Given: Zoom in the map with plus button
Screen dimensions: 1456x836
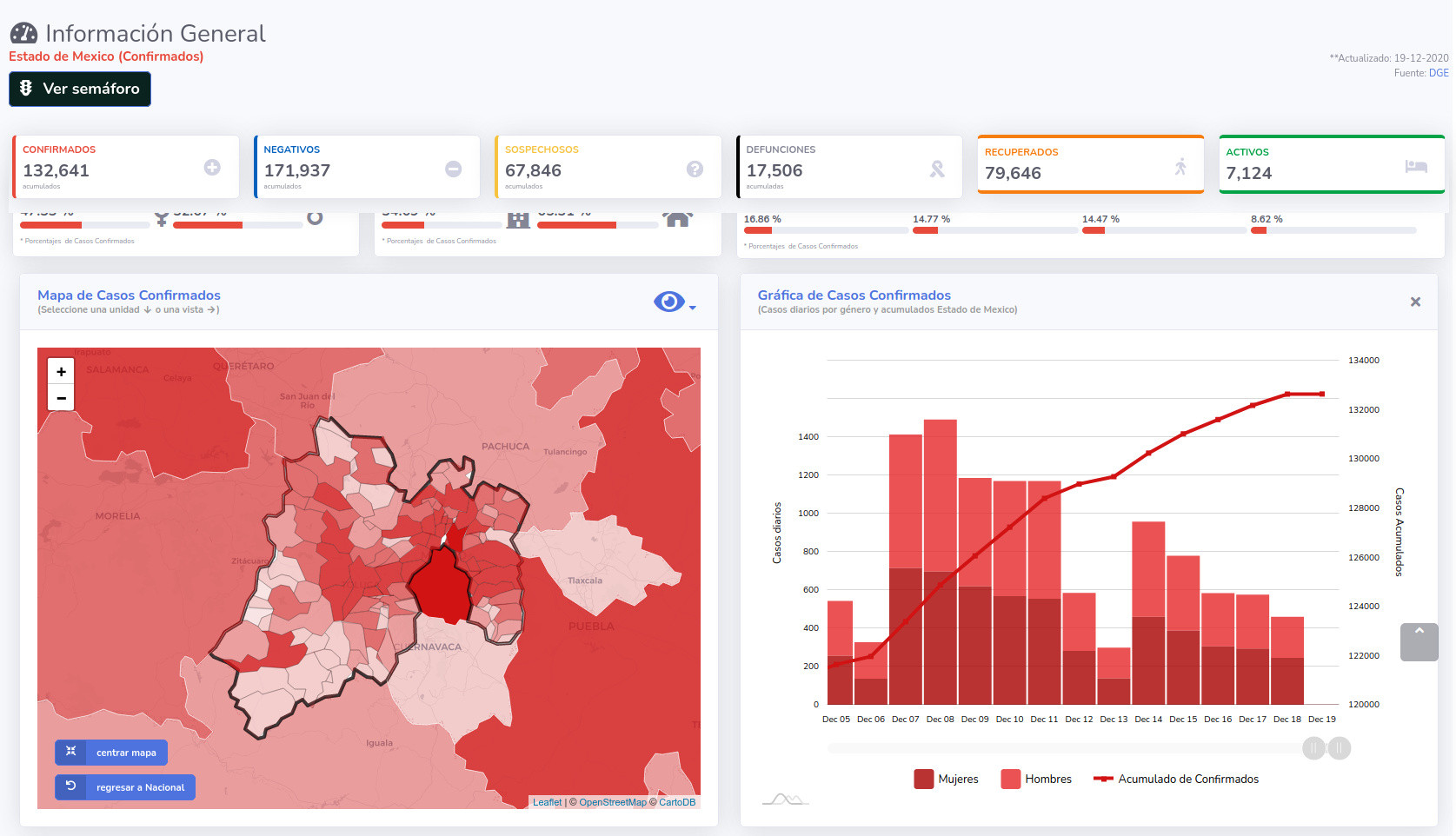Looking at the screenshot, I should (x=61, y=371).
